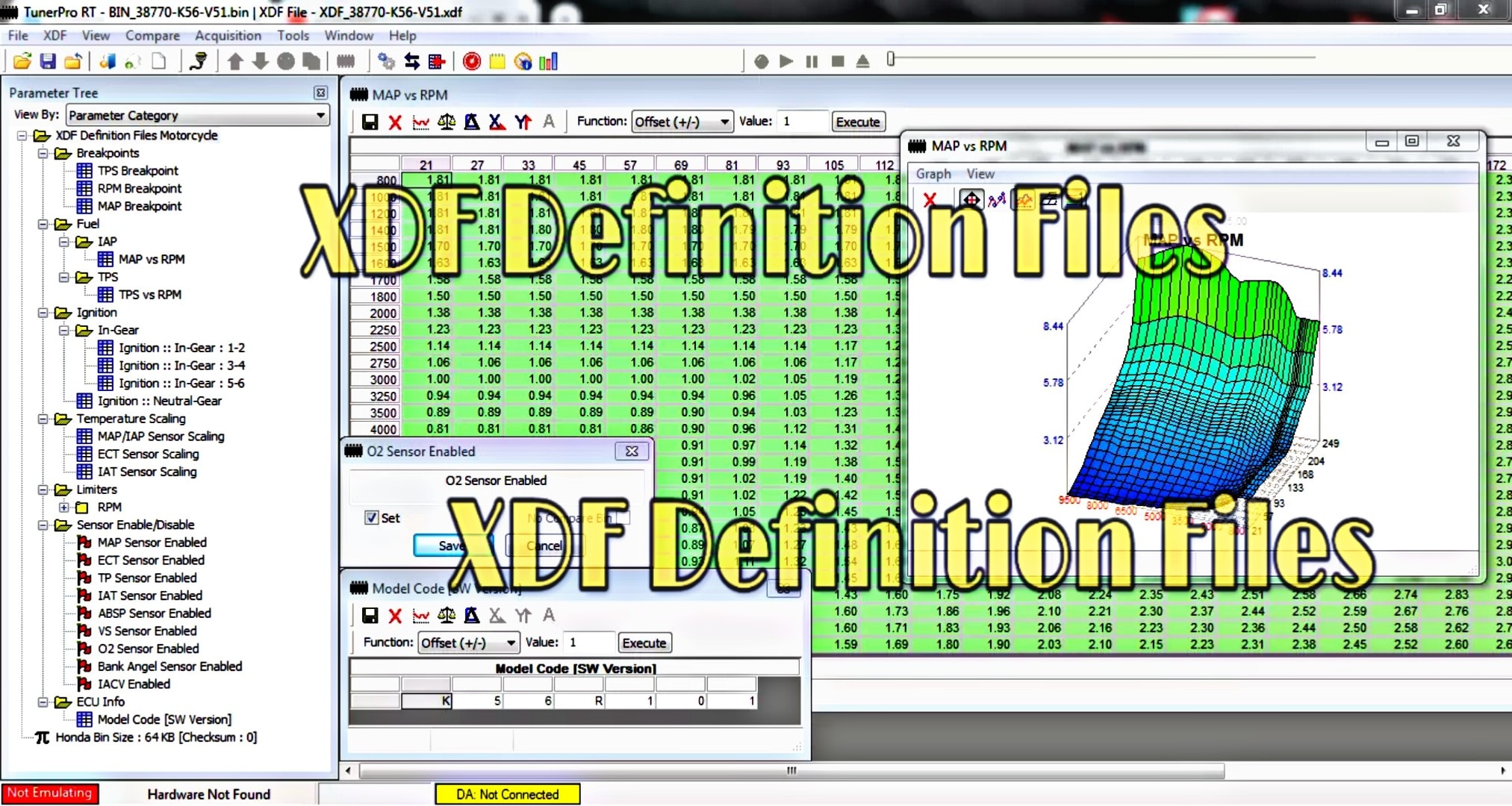Click Execute in the MAP vs RPM table toolbar
Viewport: 1512px width, 806px height.
(858, 122)
